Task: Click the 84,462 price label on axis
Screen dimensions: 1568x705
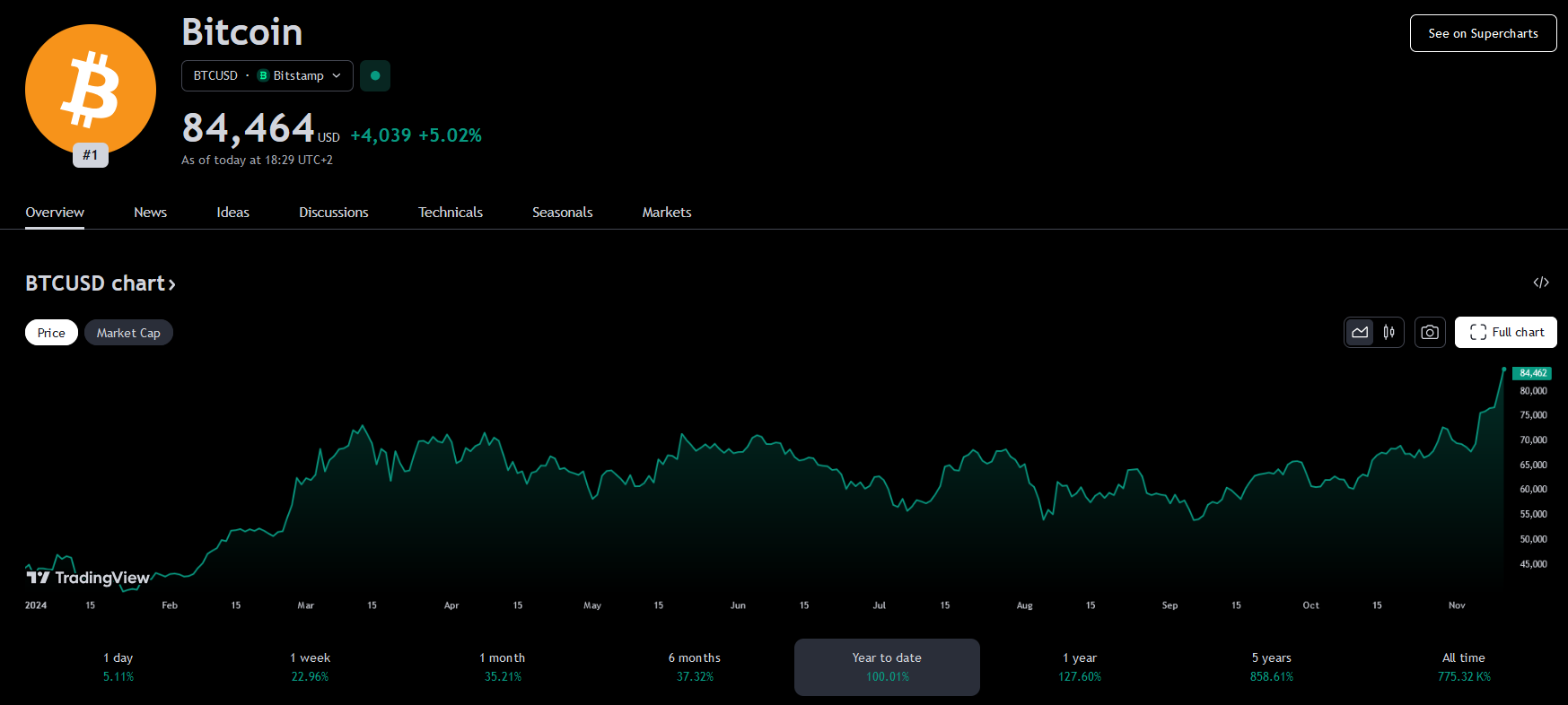Action: click(1532, 373)
